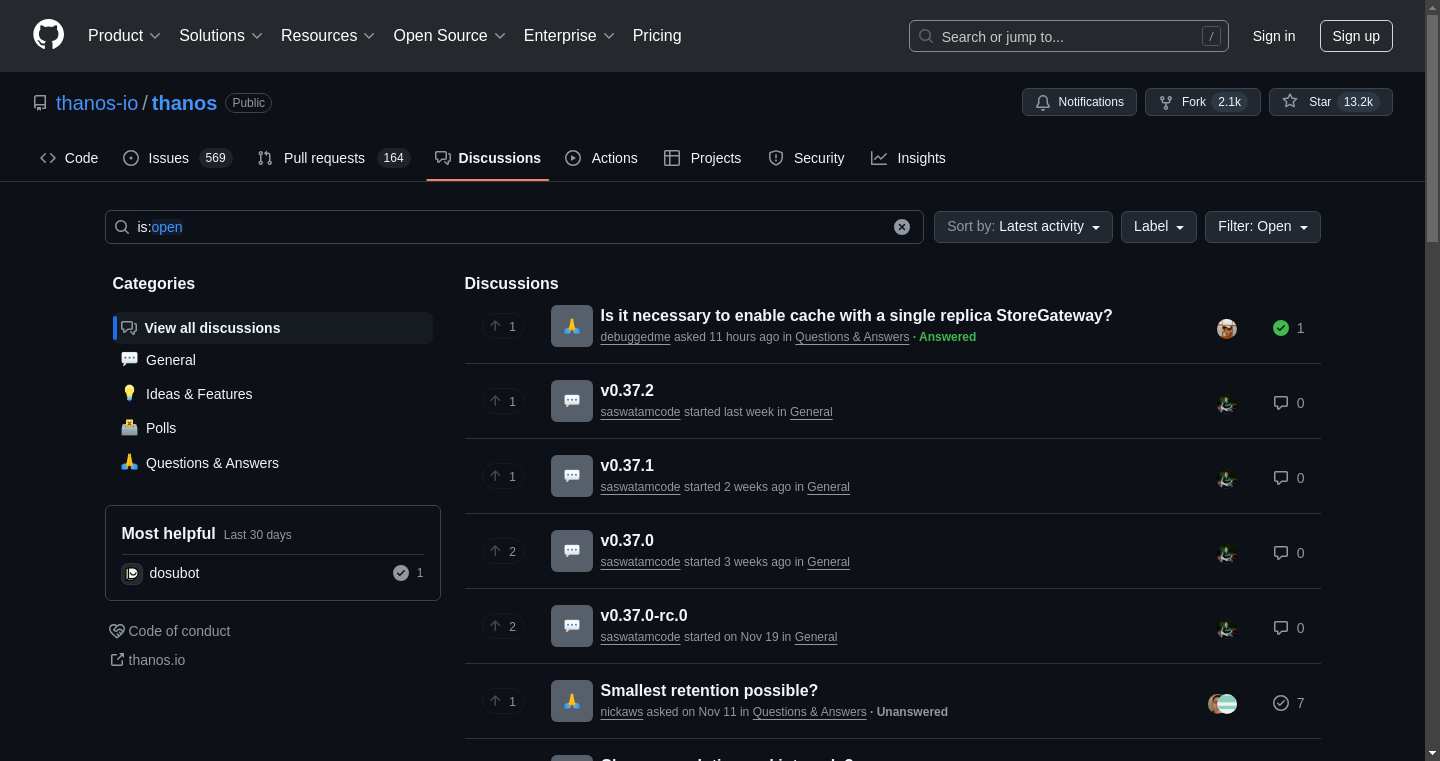Open the GitHub home logo

[48, 35]
